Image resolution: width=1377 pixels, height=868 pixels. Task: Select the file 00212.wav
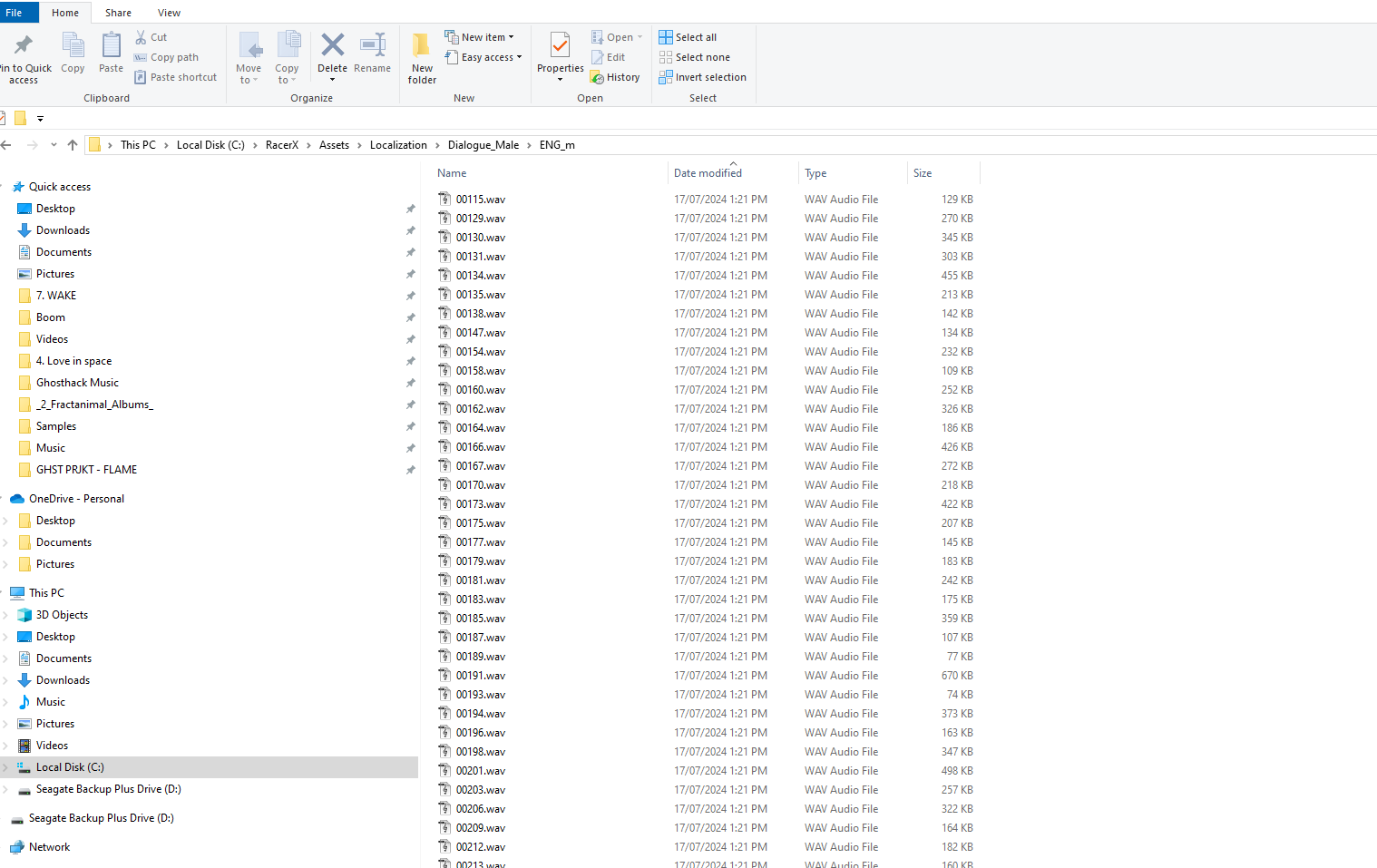pyautogui.click(x=481, y=847)
